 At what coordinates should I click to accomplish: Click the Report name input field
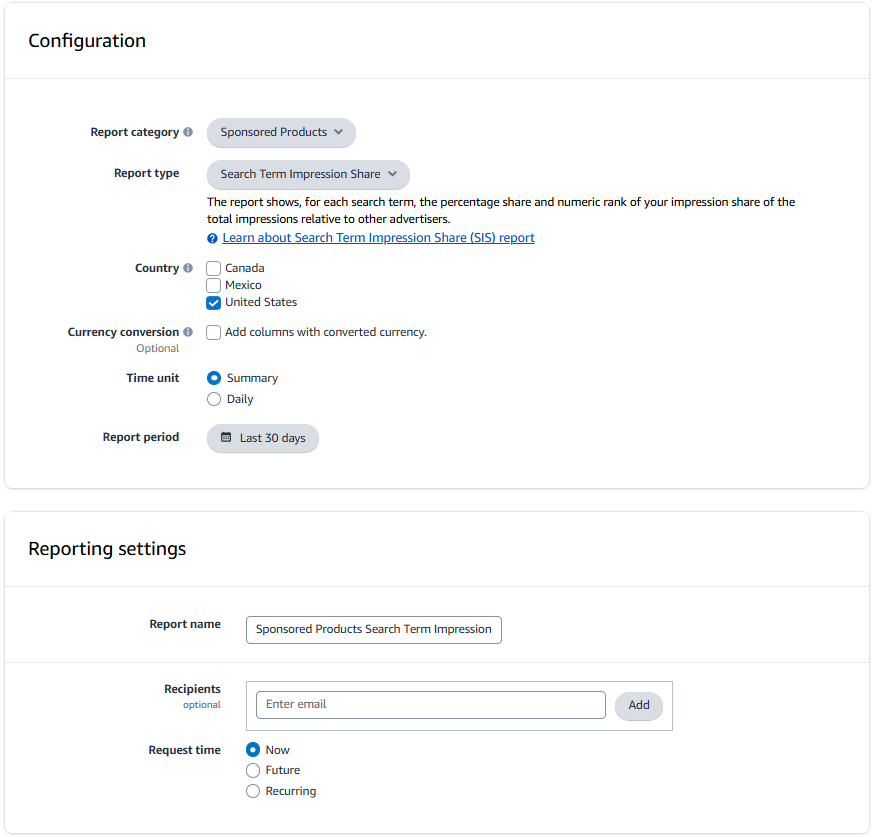[374, 630]
